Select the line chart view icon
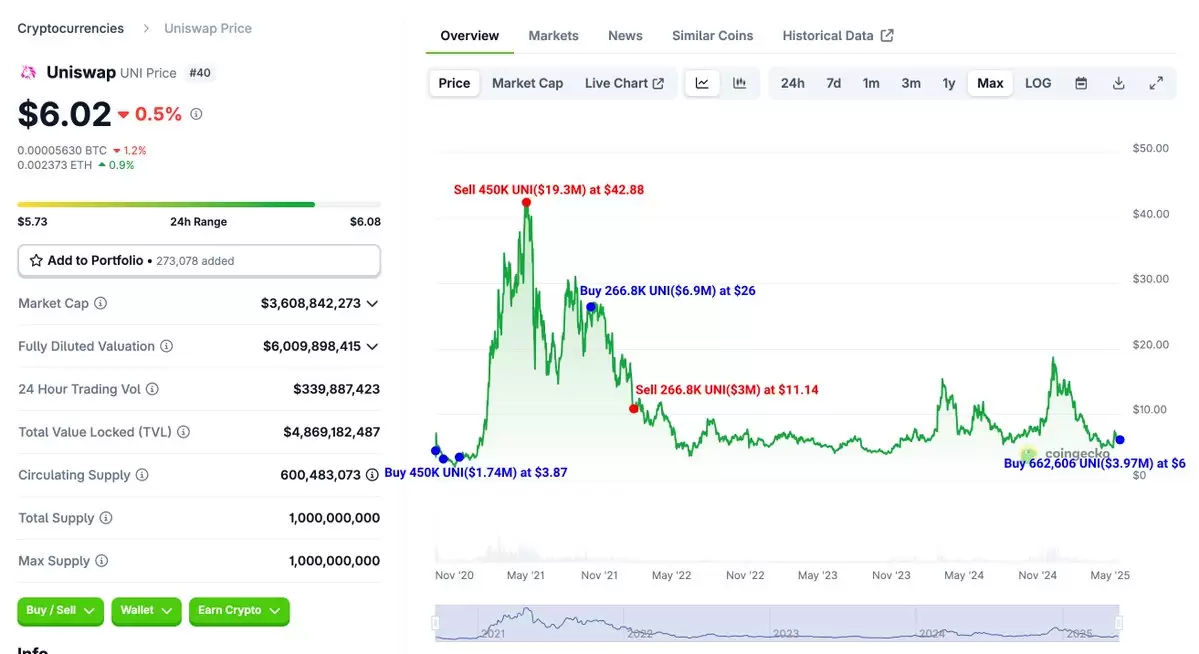The width and height of the screenshot is (1199, 654). click(702, 83)
